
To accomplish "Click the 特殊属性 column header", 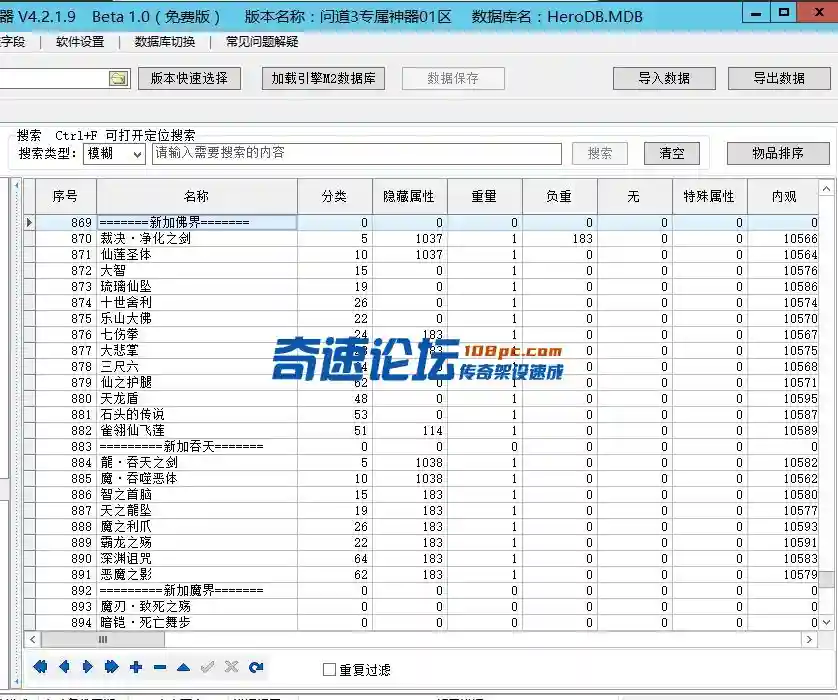I will pos(710,197).
